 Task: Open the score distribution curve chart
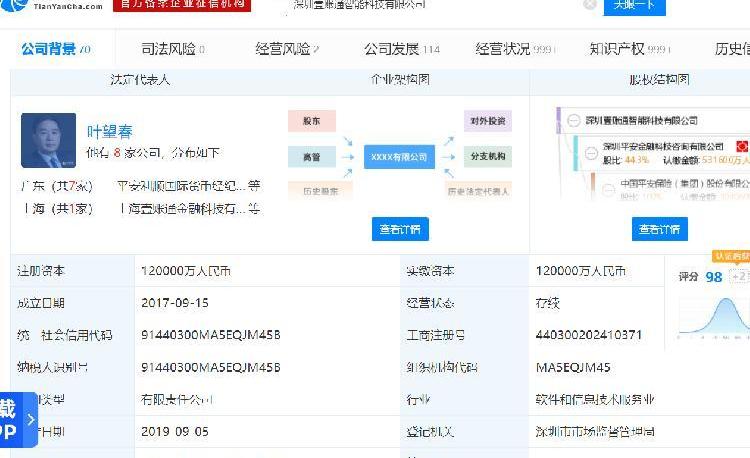[x=714, y=317]
